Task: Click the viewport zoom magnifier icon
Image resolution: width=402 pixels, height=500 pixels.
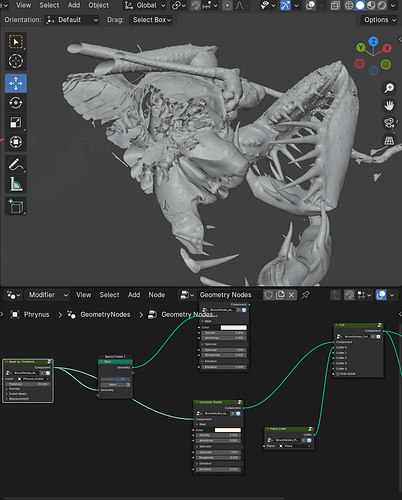Action: pyautogui.click(x=389, y=88)
